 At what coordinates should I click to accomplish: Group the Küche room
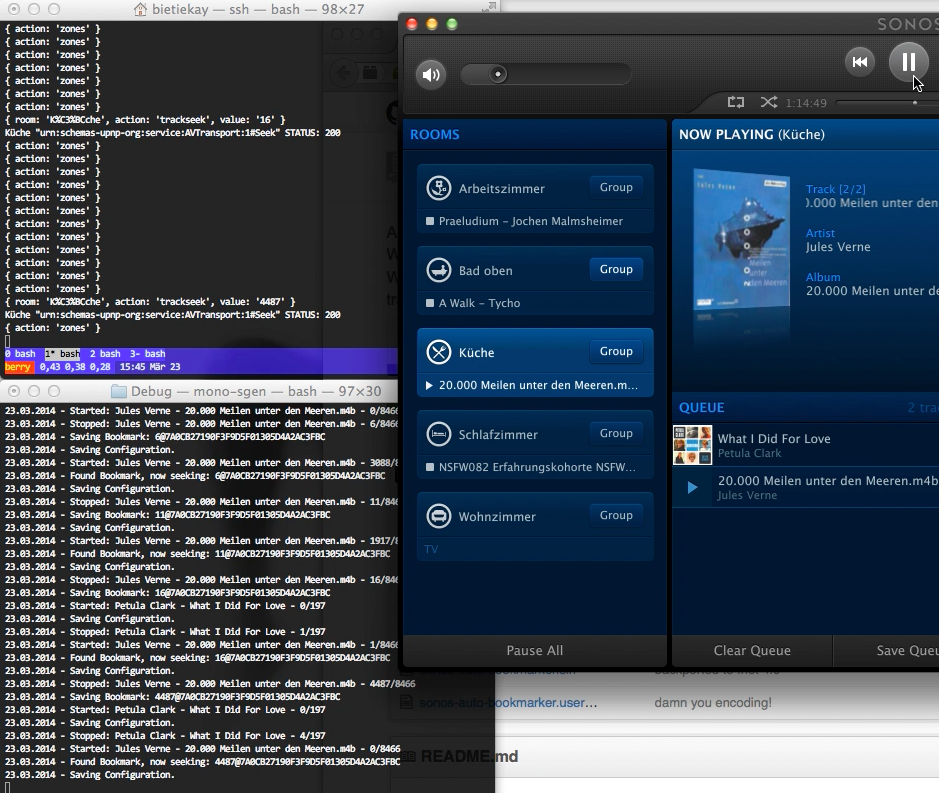click(x=616, y=352)
